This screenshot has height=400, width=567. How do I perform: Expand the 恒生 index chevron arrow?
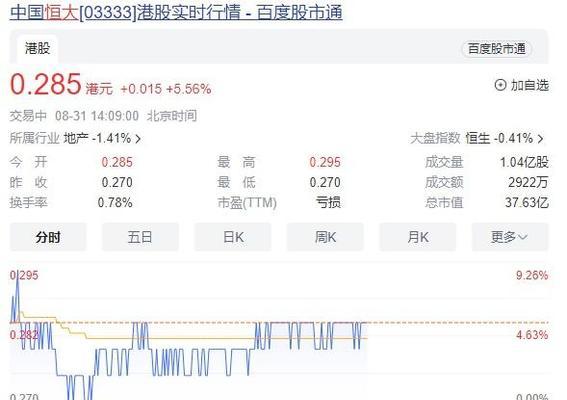coord(540,139)
